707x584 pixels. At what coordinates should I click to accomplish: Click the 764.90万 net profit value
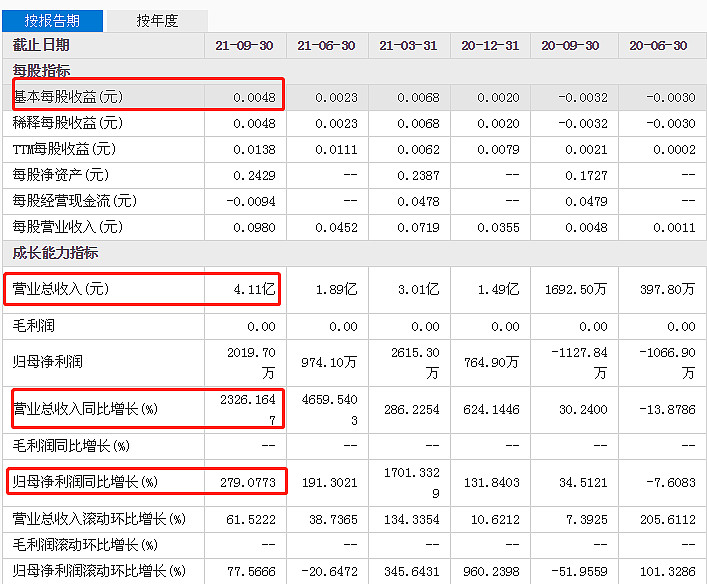pyautogui.click(x=491, y=362)
